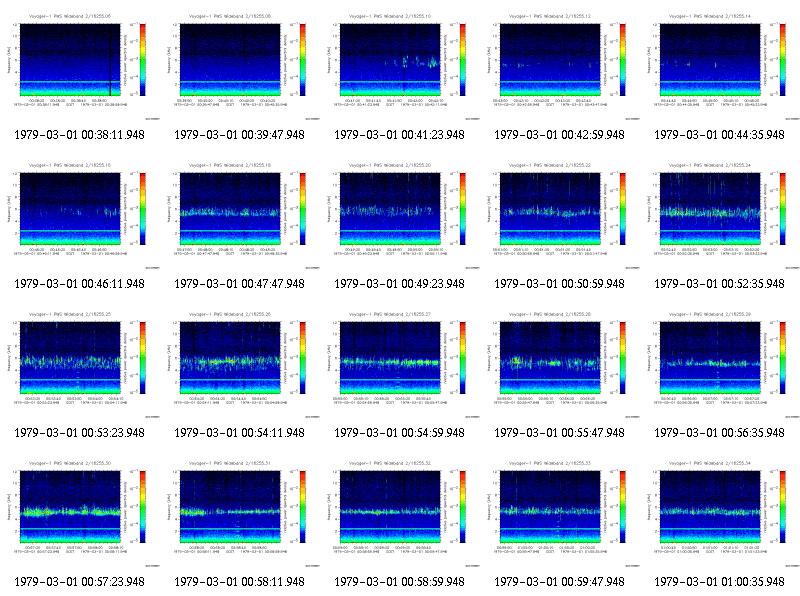Image resolution: width=800 pixels, height=596 pixels.
Task: Click the caption "1979-03-01 00:58:11.948"
Action: (240, 582)
